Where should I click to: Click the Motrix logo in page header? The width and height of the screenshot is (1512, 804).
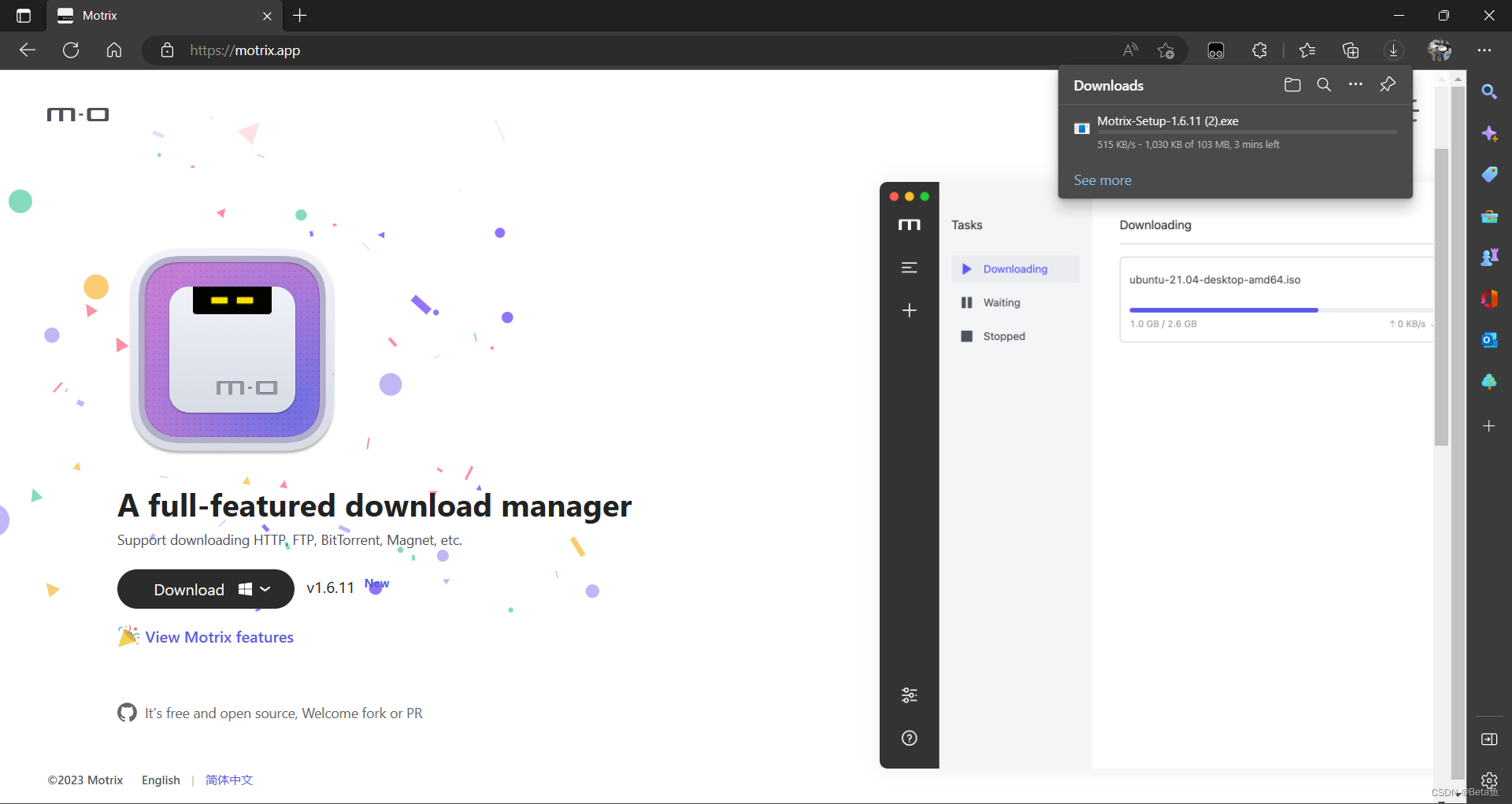tap(78, 115)
